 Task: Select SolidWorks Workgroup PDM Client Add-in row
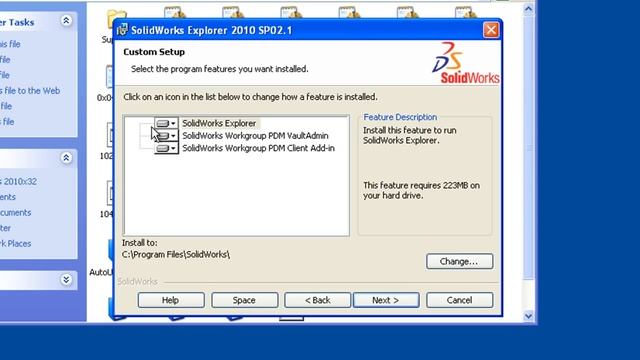[258, 148]
